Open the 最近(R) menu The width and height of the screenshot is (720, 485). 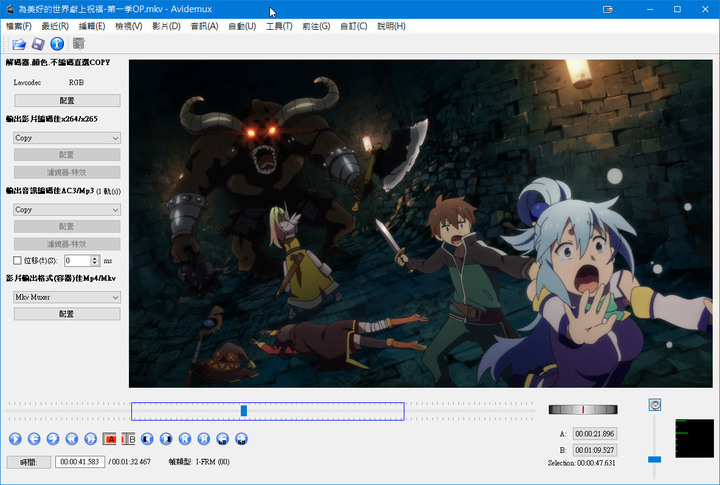pos(55,26)
